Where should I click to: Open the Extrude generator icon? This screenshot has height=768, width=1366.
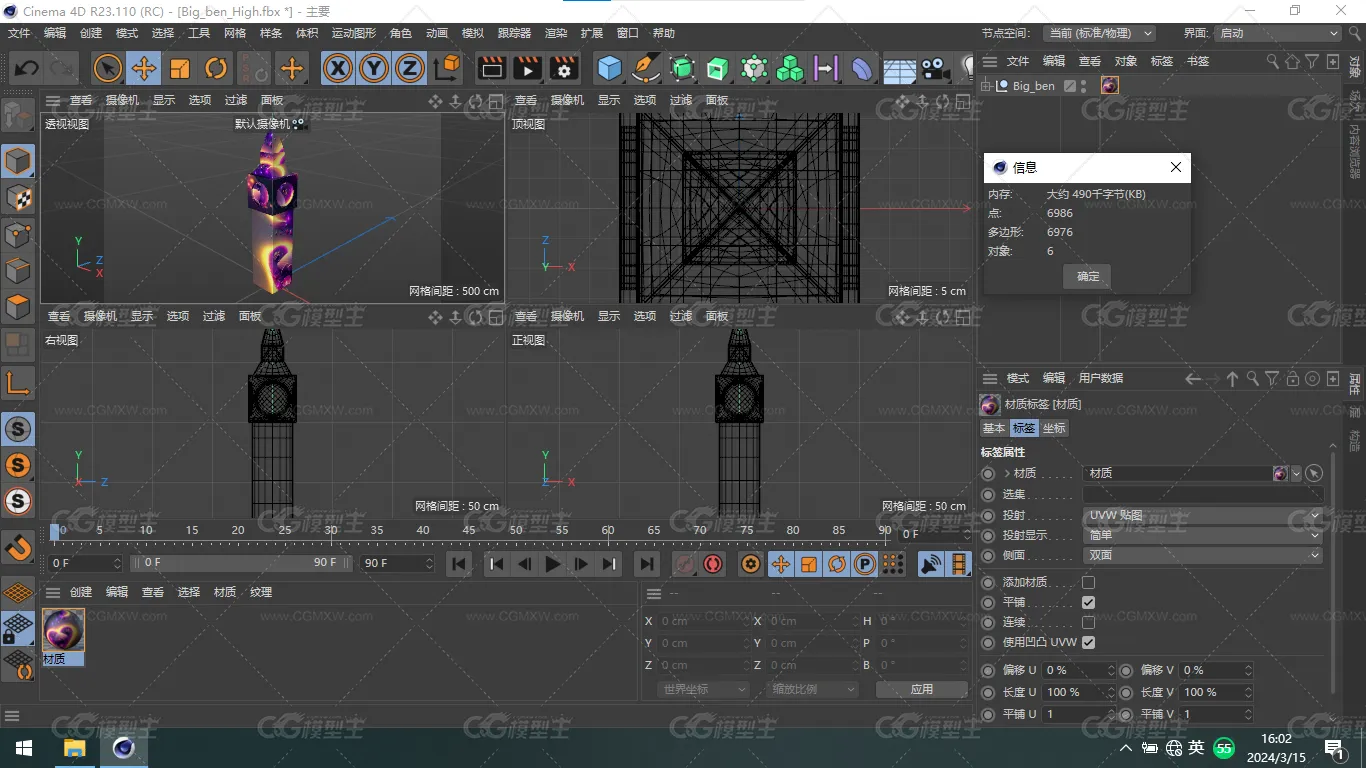718,68
